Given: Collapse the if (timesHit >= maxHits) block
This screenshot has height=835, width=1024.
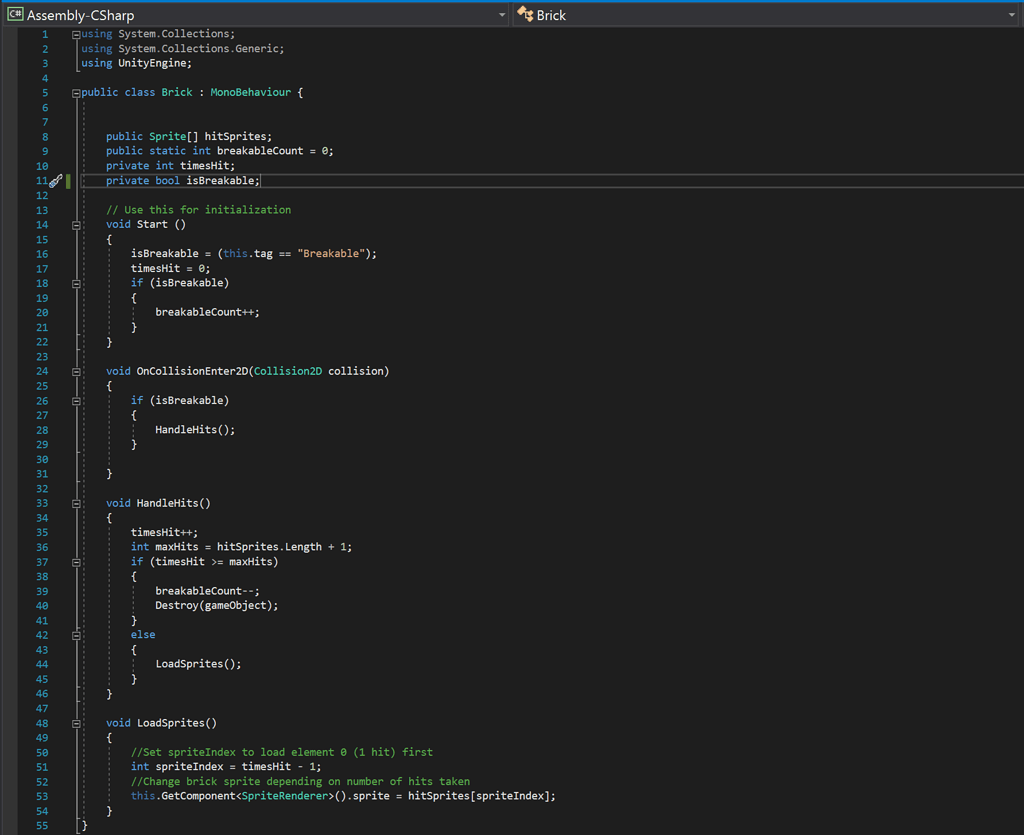Looking at the screenshot, I should pyautogui.click(x=76, y=563).
